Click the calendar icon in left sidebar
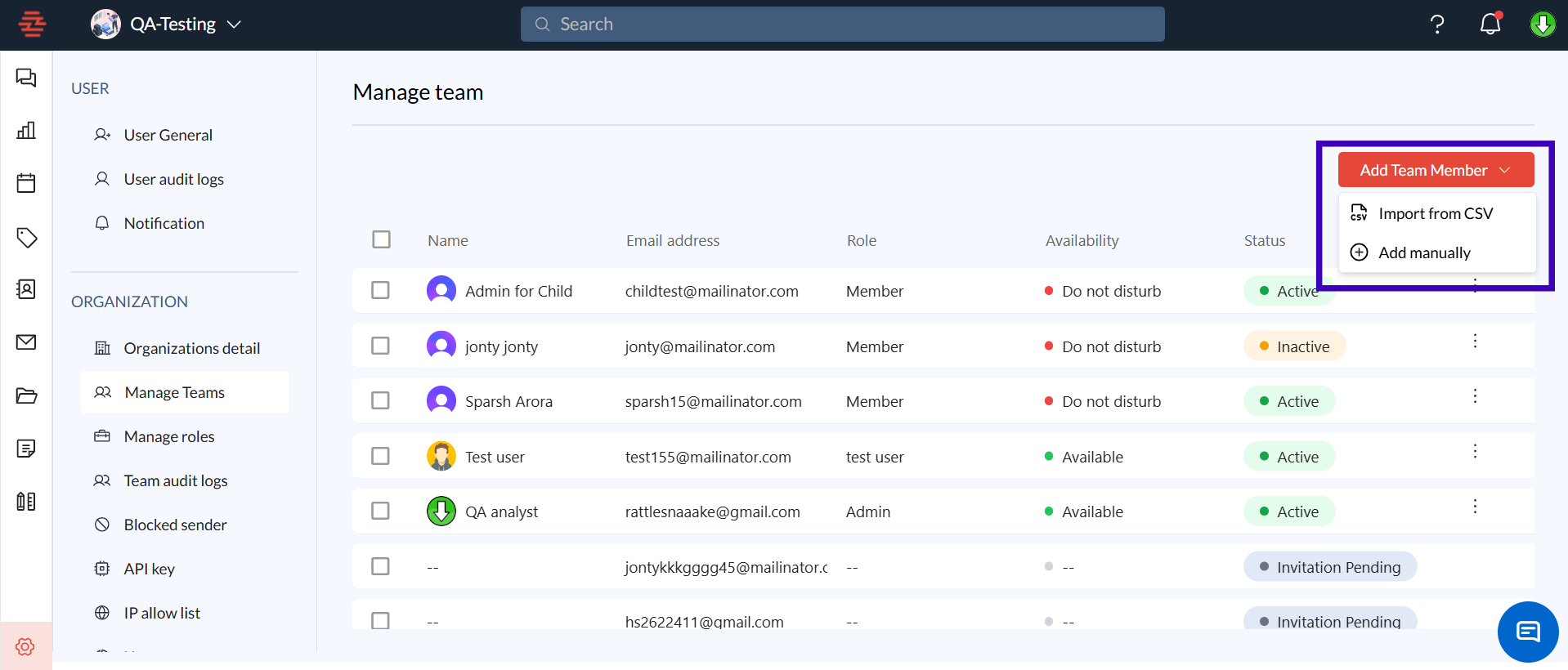Viewport: 1568px width, 670px height. pyautogui.click(x=26, y=183)
